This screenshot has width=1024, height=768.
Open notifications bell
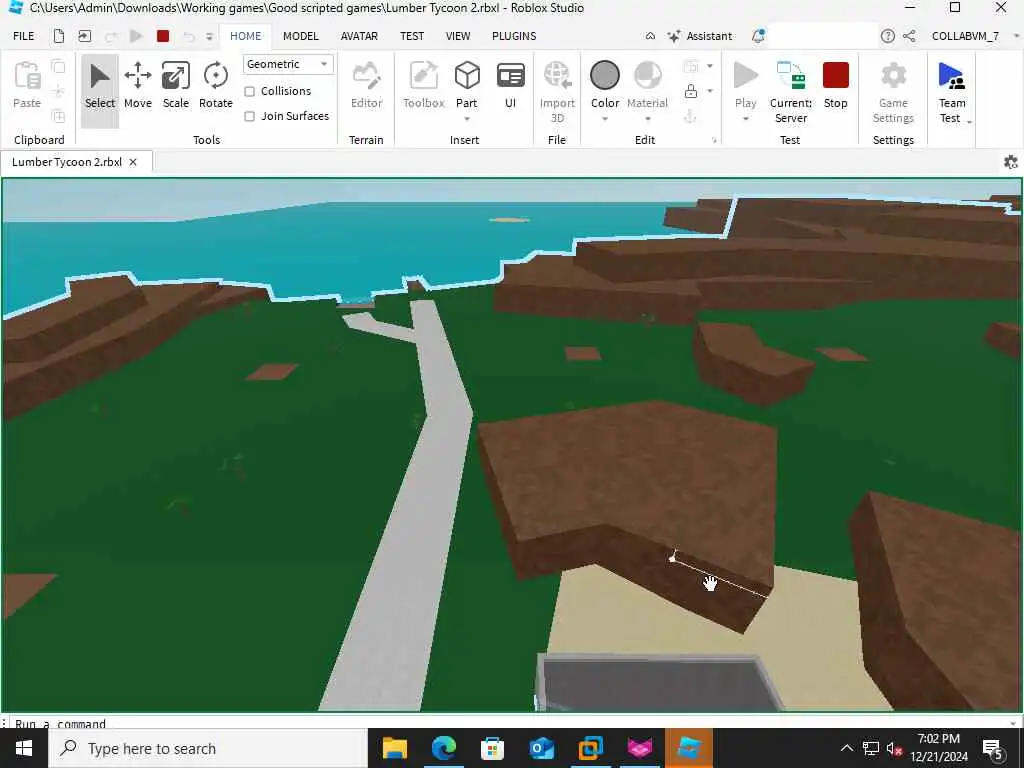click(x=758, y=36)
